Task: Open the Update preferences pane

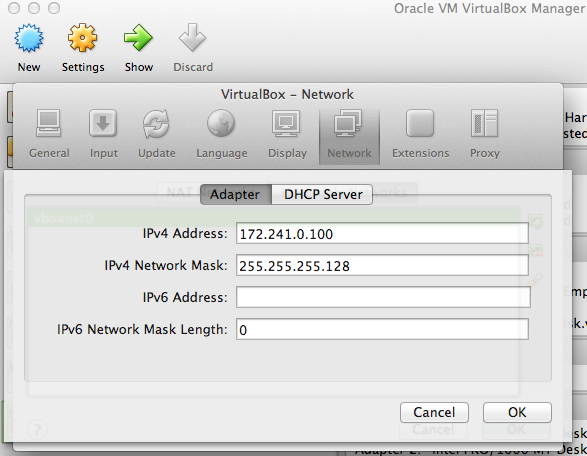Action: (x=156, y=134)
